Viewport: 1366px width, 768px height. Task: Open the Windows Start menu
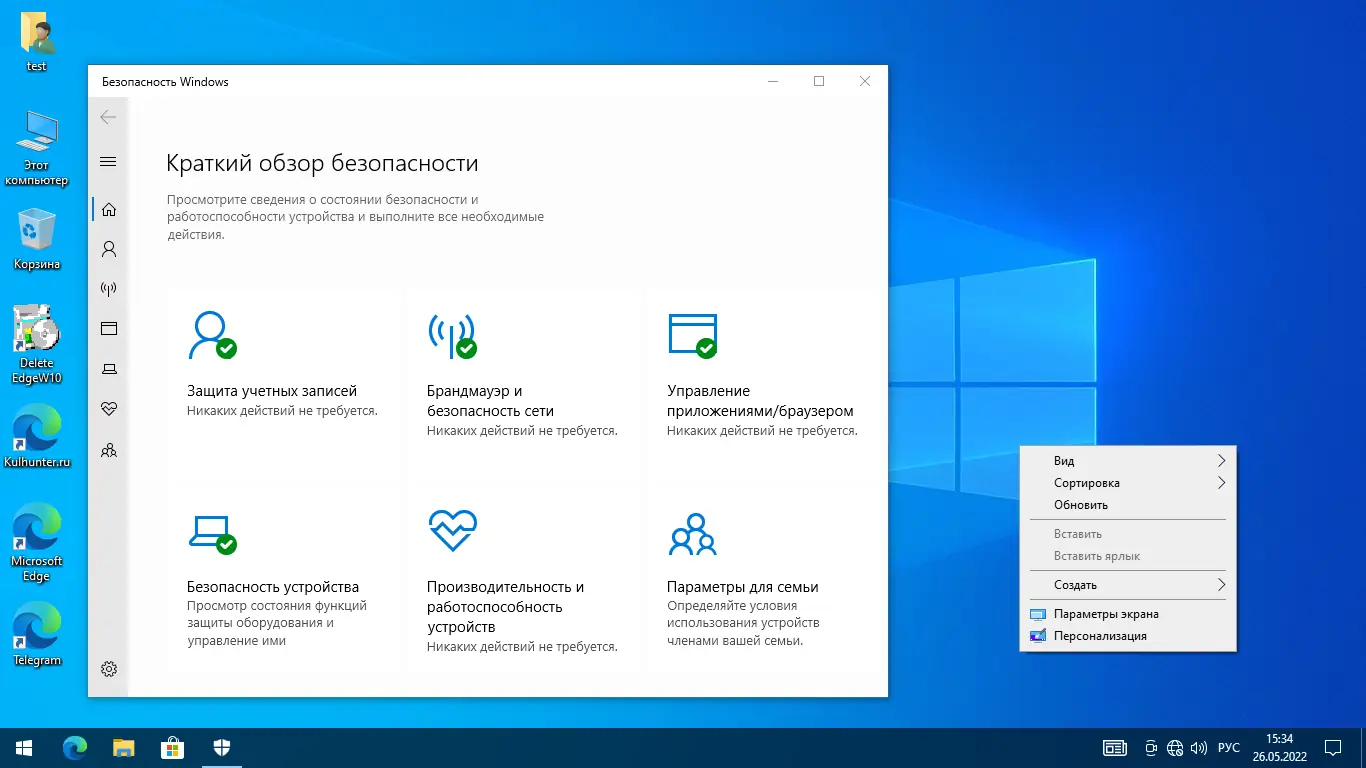24,747
